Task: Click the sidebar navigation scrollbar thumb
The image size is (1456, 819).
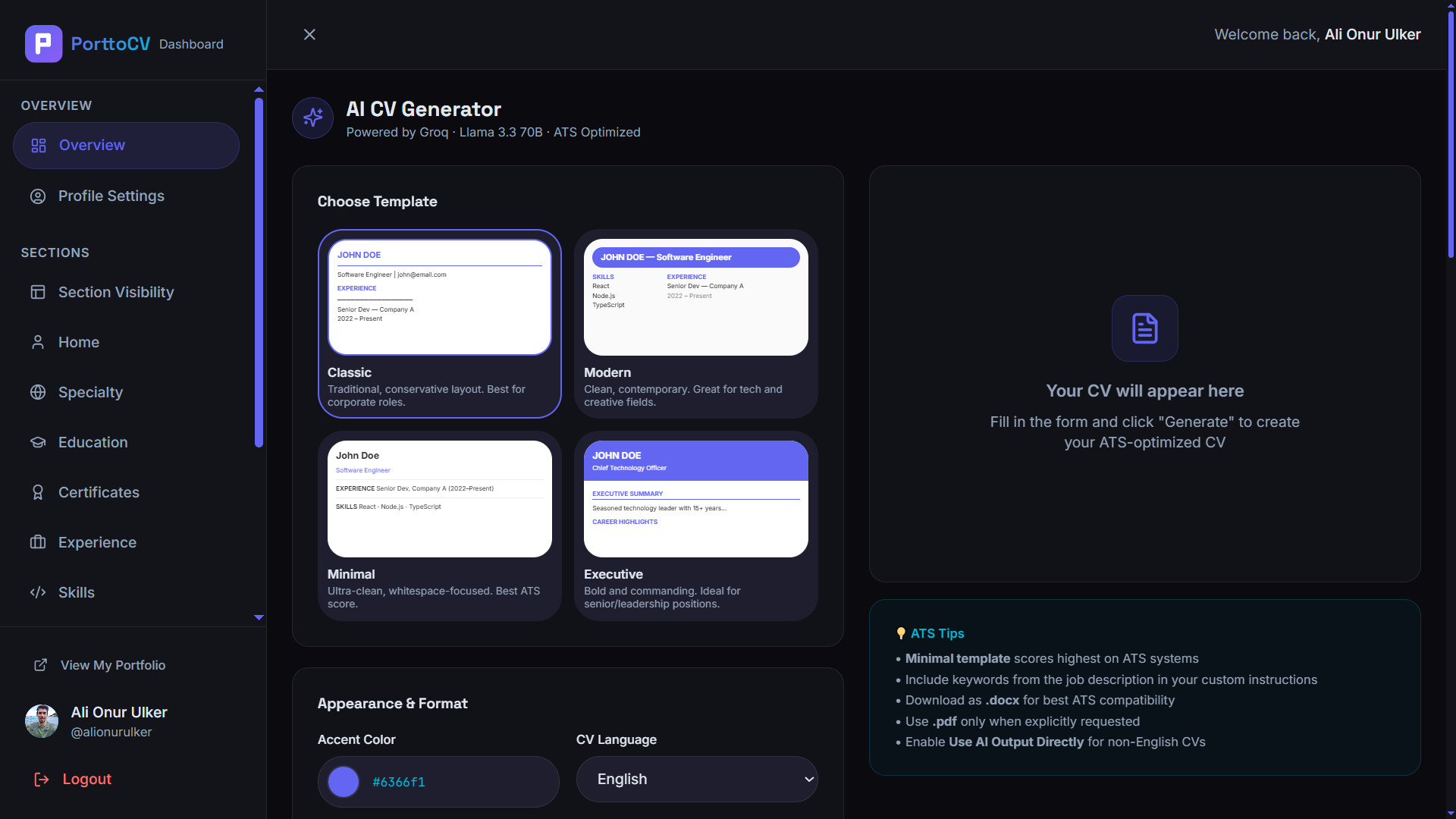Action: coord(259,273)
